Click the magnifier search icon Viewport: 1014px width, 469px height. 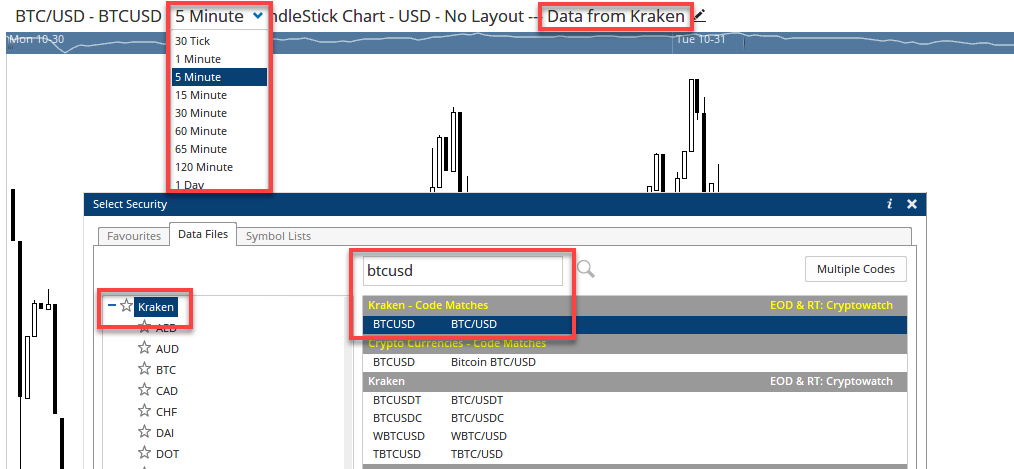585,269
